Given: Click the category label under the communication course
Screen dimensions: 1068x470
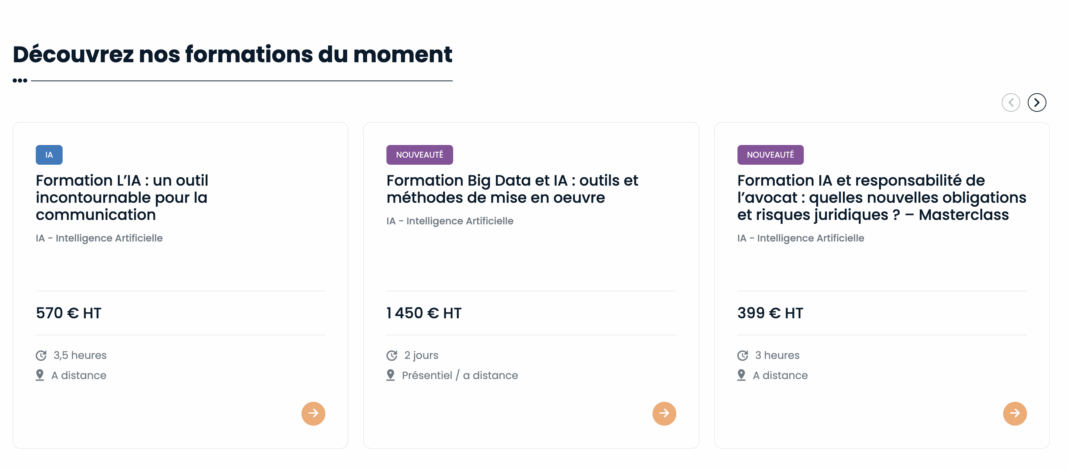Looking at the screenshot, I should click(x=99, y=238).
